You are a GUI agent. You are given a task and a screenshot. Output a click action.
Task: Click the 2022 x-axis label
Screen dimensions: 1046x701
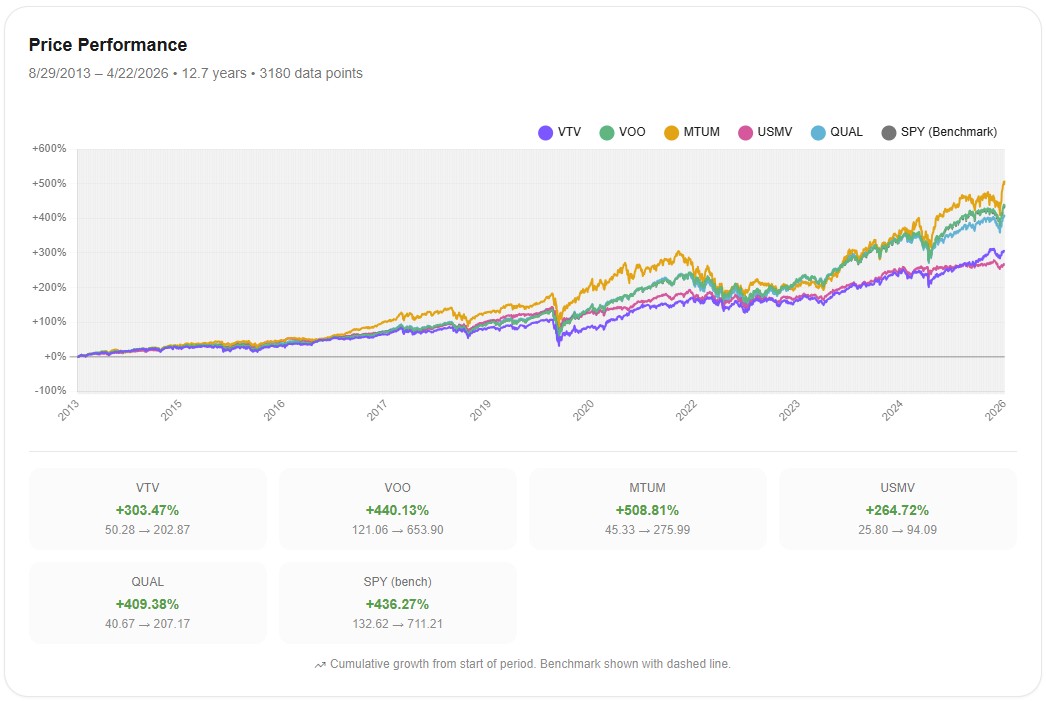click(x=686, y=410)
